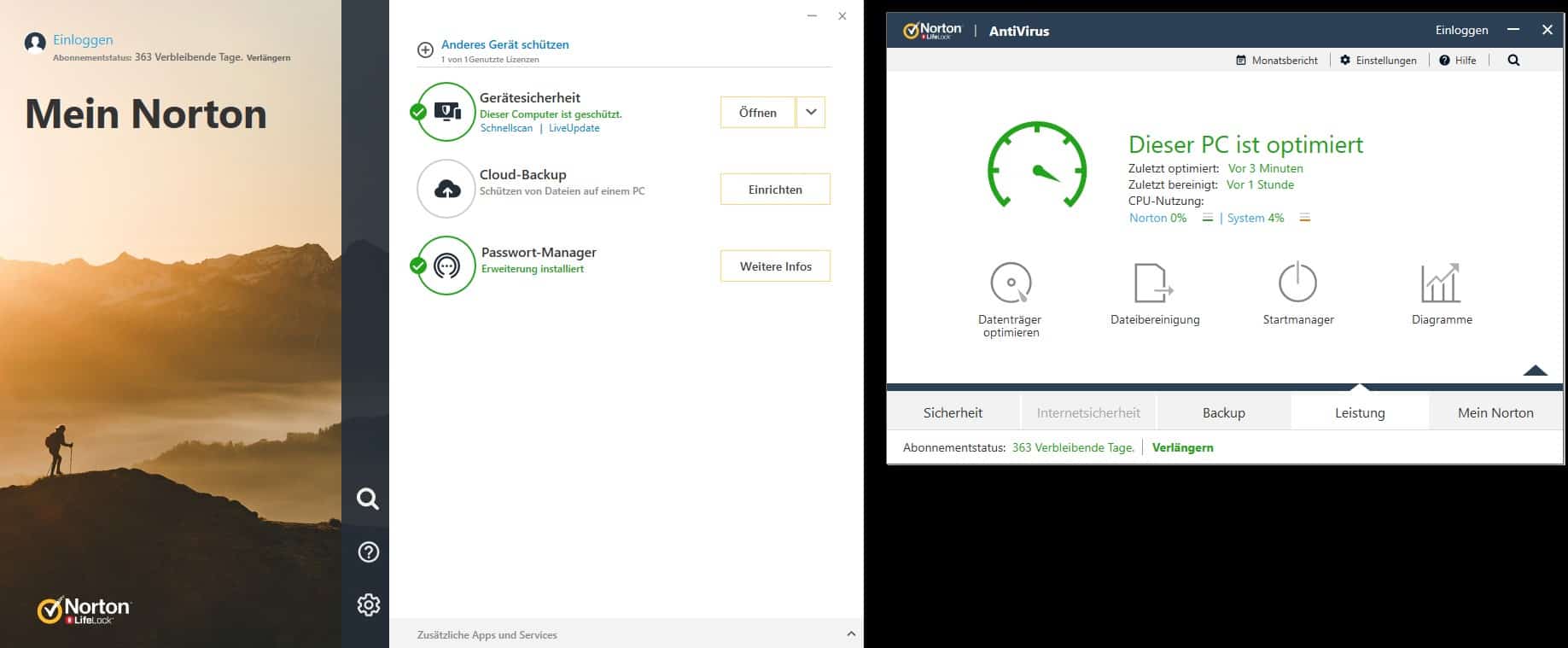Click Einrichten for Cloud-Backup
Viewport: 1568px width, 648px height.
(775, 190)
